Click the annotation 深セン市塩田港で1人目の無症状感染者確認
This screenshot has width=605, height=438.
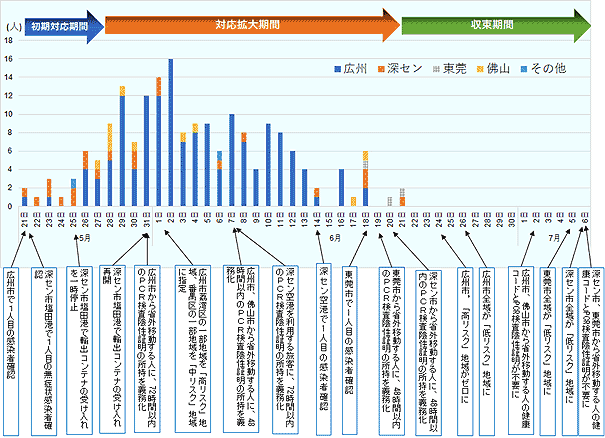point(43,351)
